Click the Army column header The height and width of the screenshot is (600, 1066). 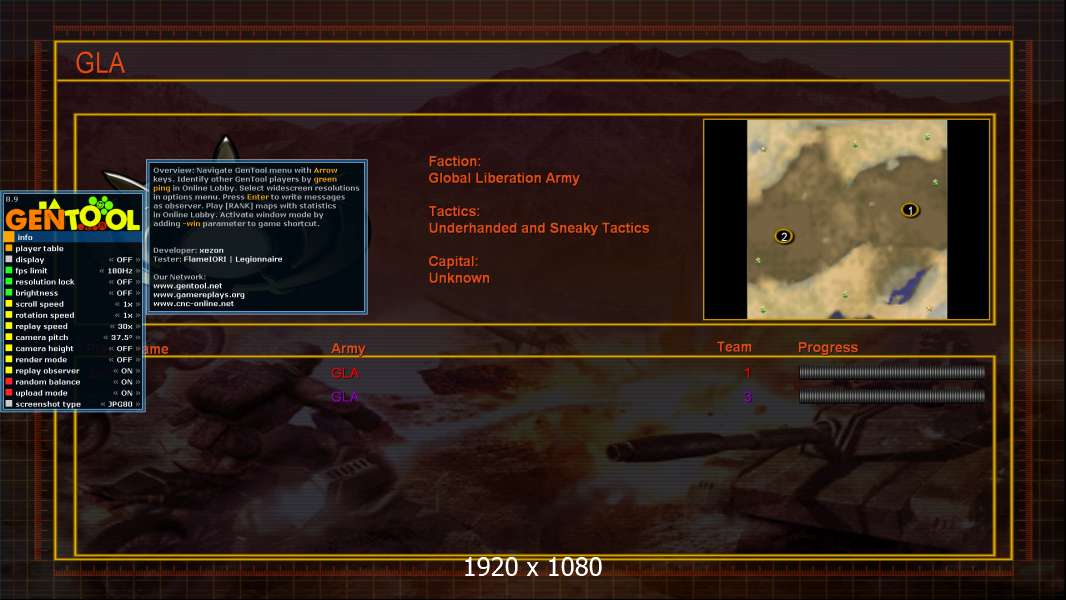pyautogui.click(x=348, y=349)
